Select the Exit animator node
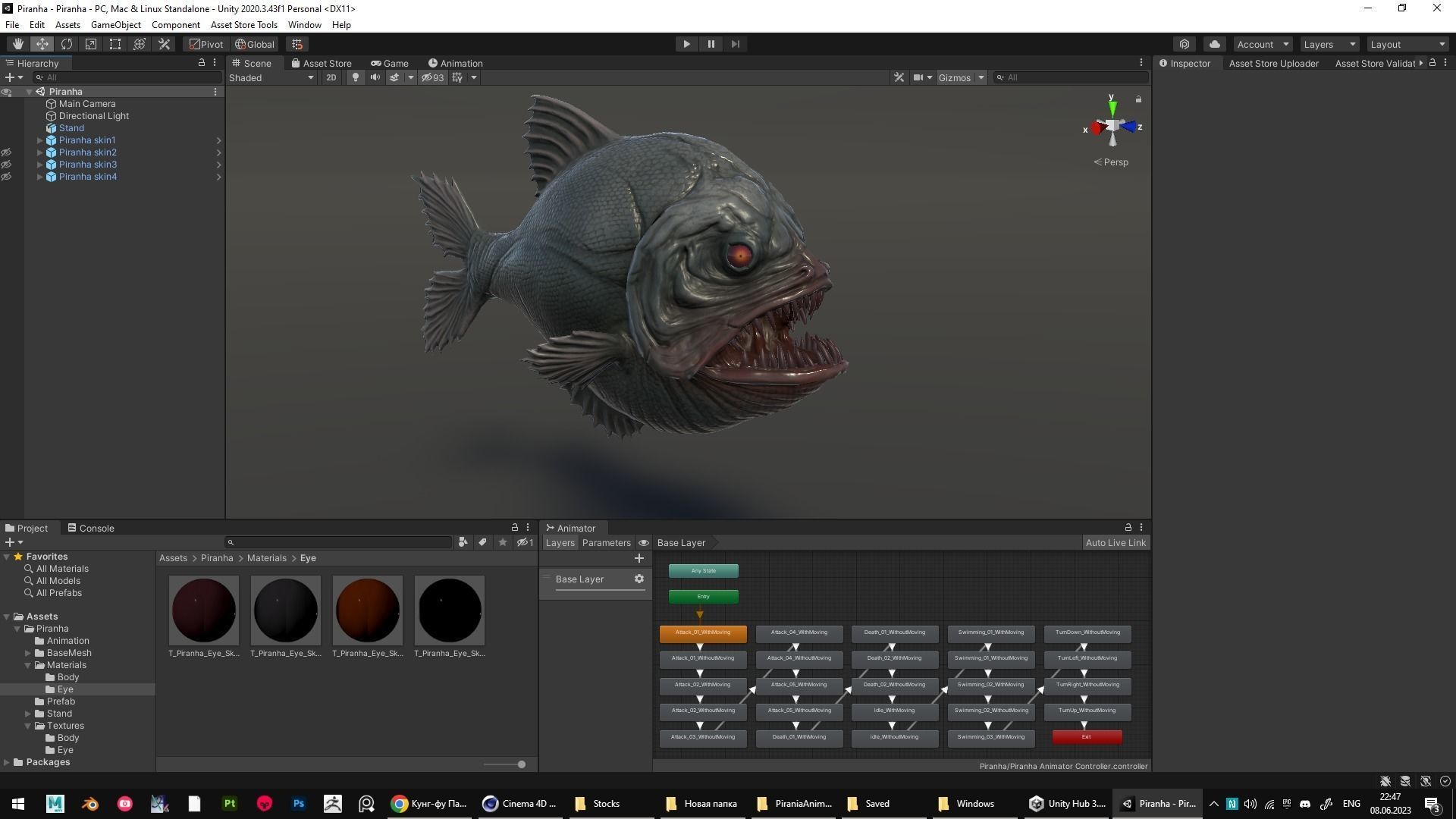Screen dimensions: 1456x819 (x=1087, y=737)
